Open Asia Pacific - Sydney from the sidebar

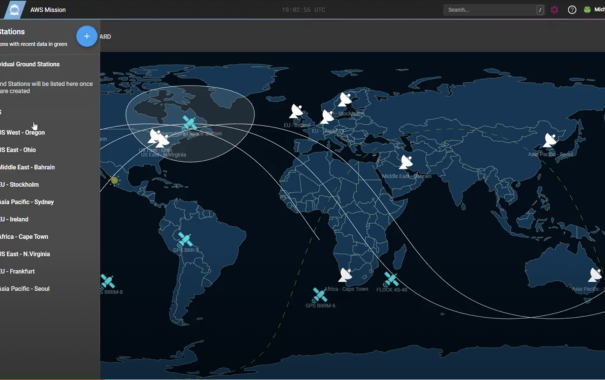[x=27, y=202]
